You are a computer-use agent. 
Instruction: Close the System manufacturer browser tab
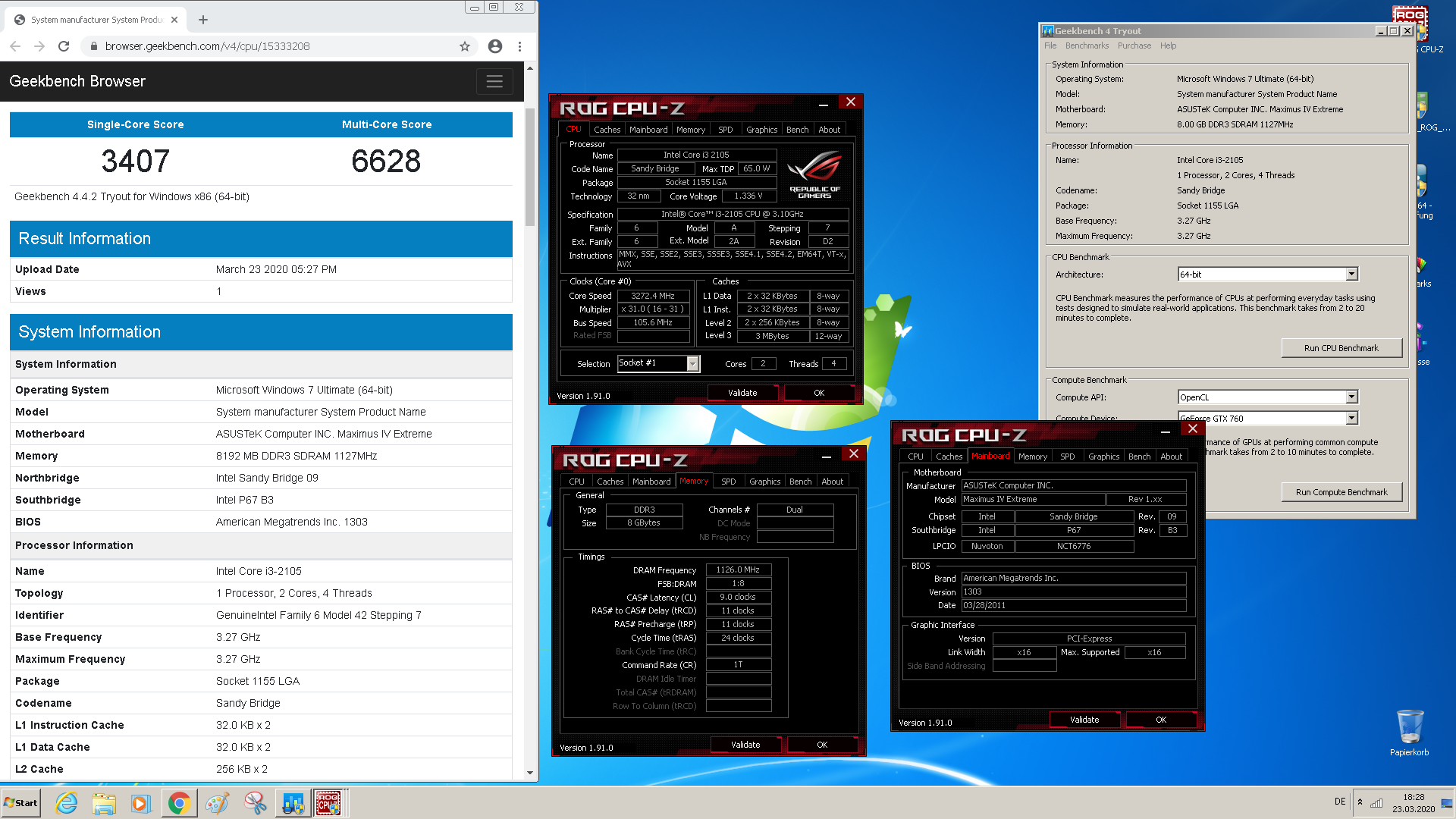pos(174,20)
